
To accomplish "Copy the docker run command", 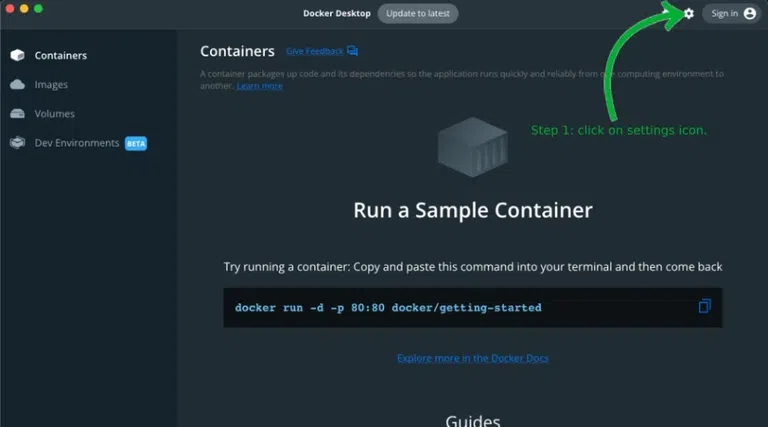I will (x=704, y=306).
